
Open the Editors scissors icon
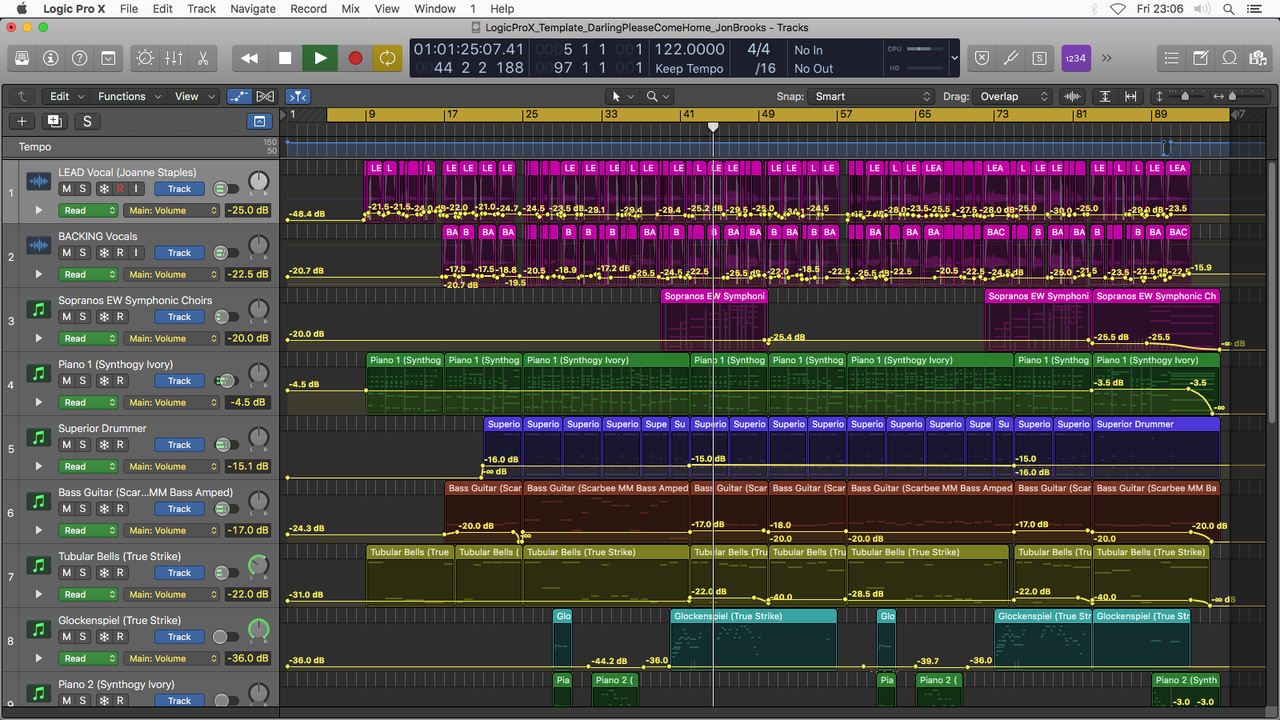point(203,58)
